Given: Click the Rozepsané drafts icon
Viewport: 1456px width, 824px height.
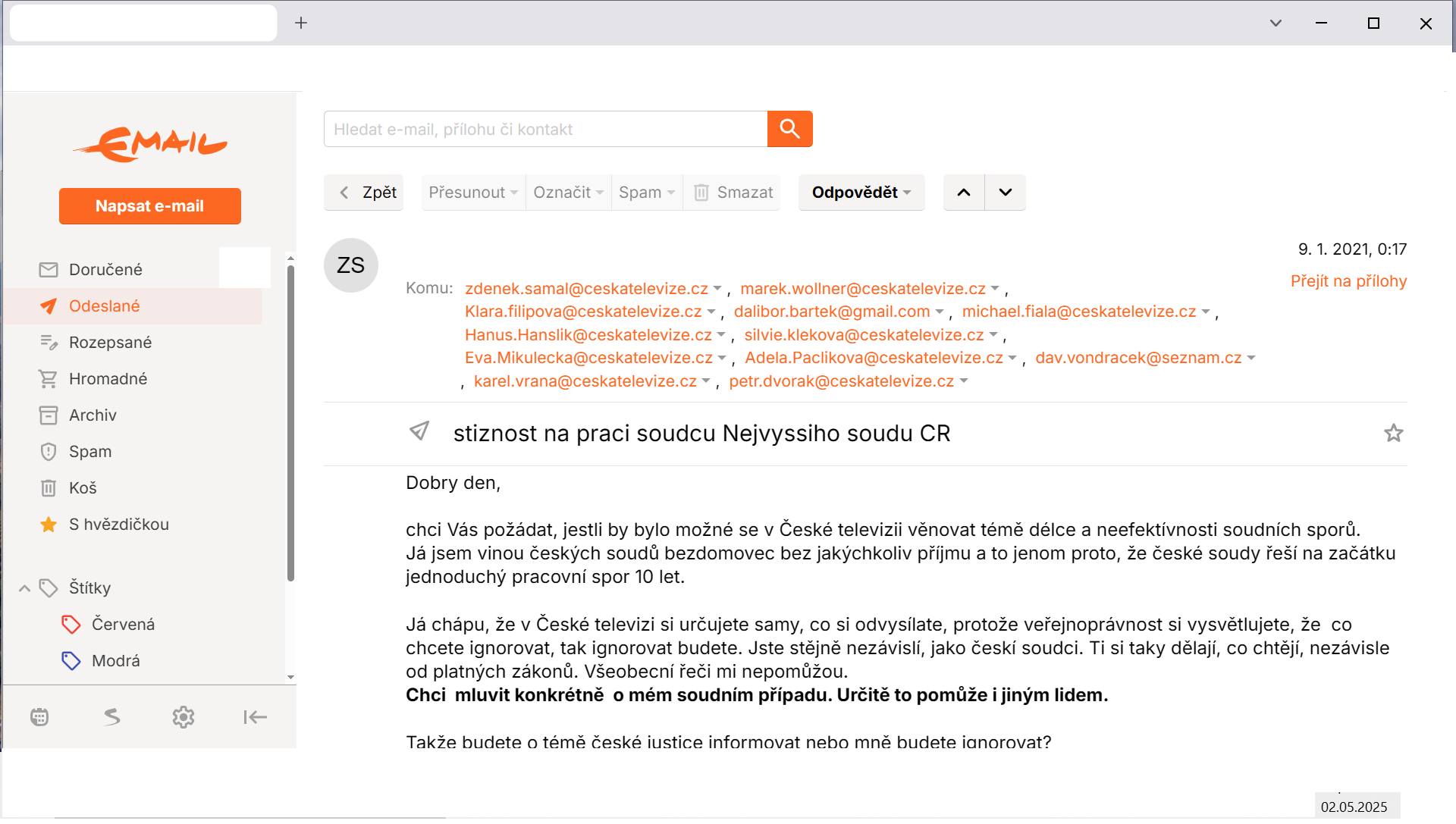Looking at the screenshot, I should pos(49,343).
